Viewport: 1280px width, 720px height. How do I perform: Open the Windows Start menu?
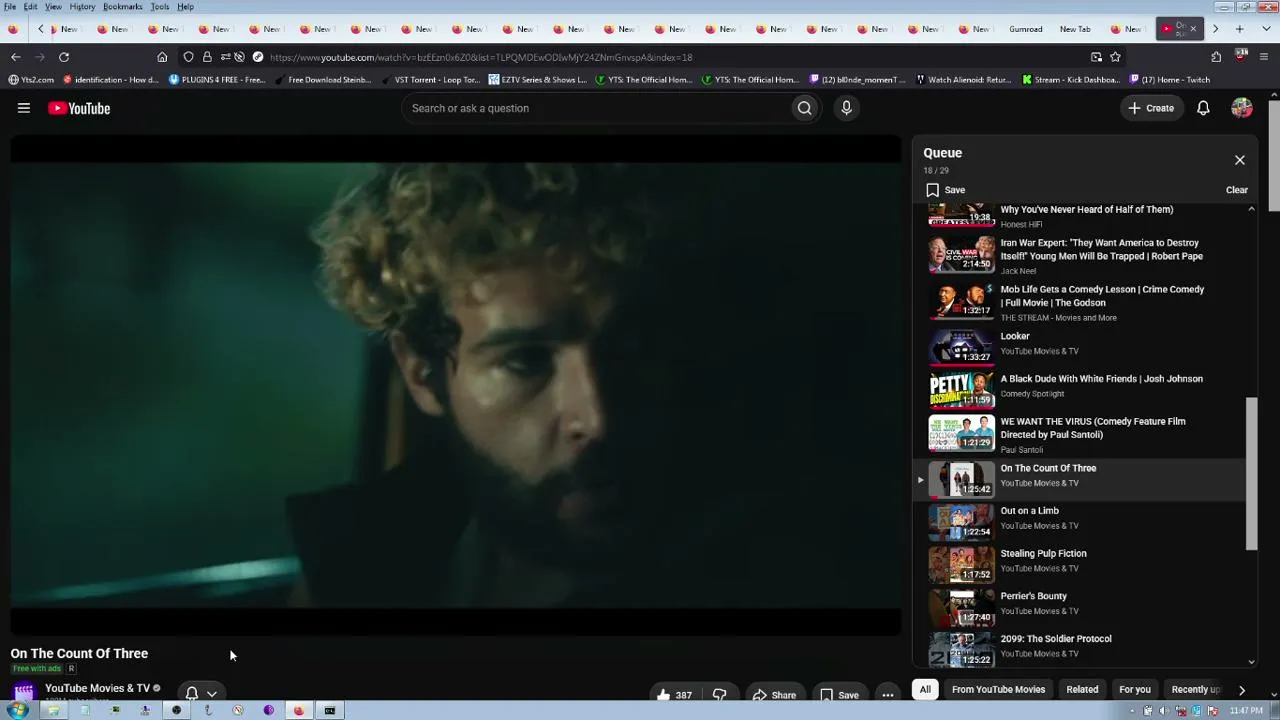pyautogui.click(x=17, y=711)
